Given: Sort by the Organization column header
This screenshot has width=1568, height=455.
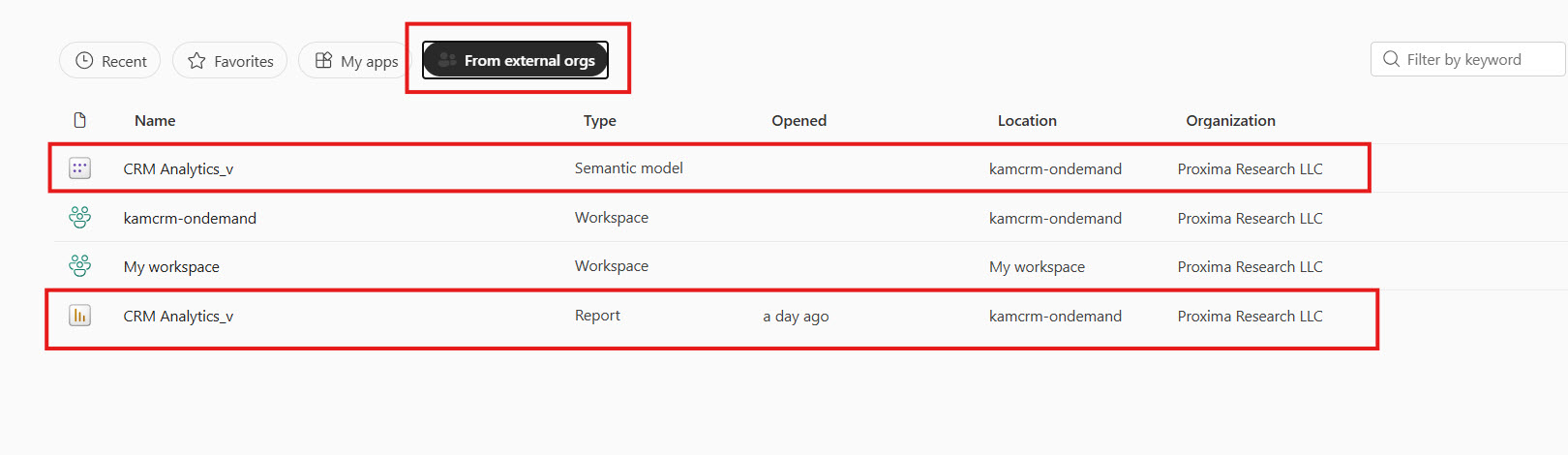Looking at the screenshot, I should pos(1230,121).
